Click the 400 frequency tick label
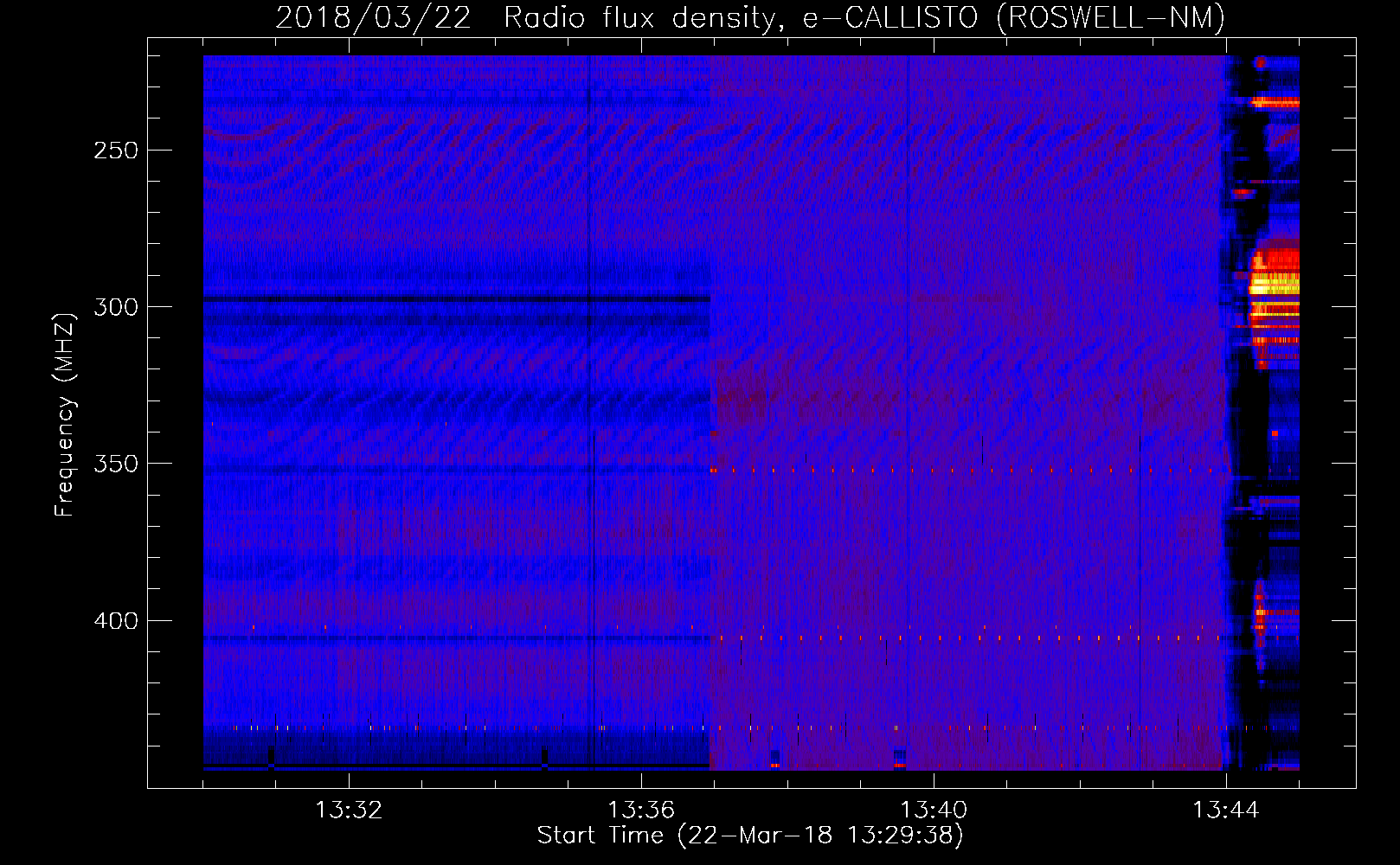This screenshot has width=1400, height=865. point(116,621)
